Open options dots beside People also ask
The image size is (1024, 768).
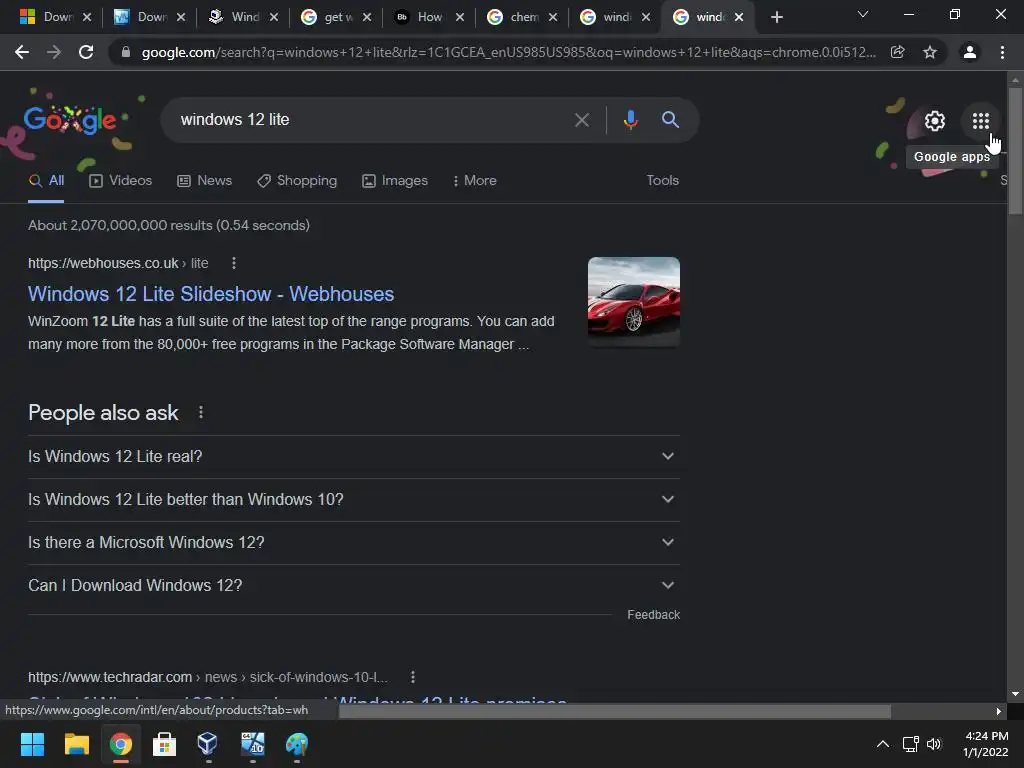[x=200, y=413]
